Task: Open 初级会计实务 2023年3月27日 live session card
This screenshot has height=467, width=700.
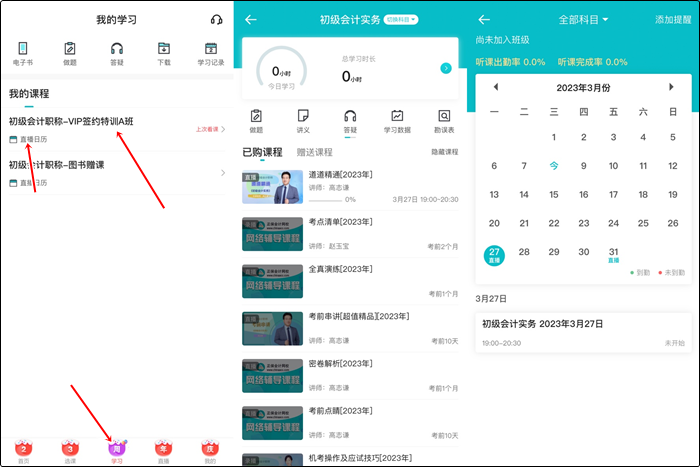Action: click(x=583, y=333)
